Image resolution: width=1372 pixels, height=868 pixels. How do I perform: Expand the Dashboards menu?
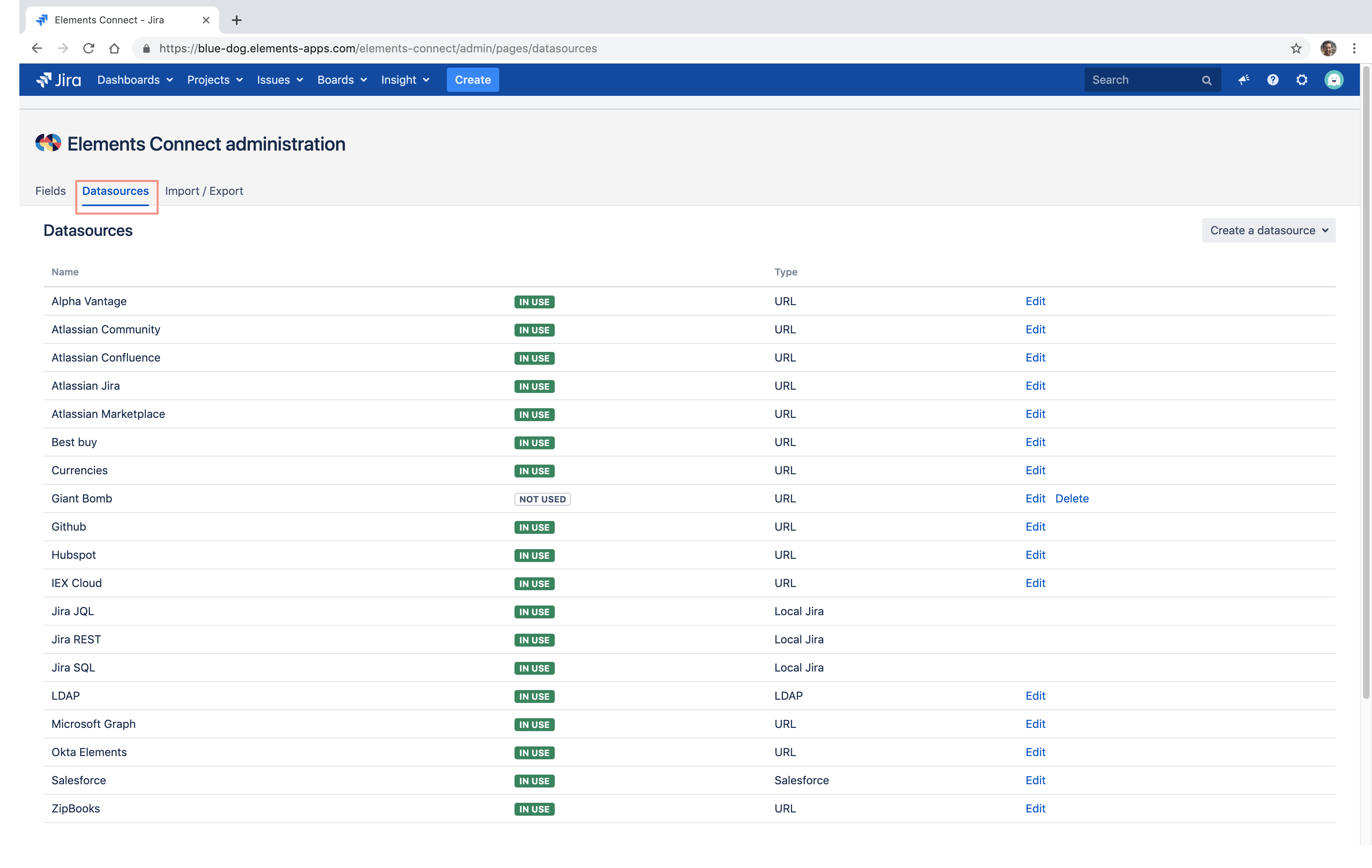(135, 80)
